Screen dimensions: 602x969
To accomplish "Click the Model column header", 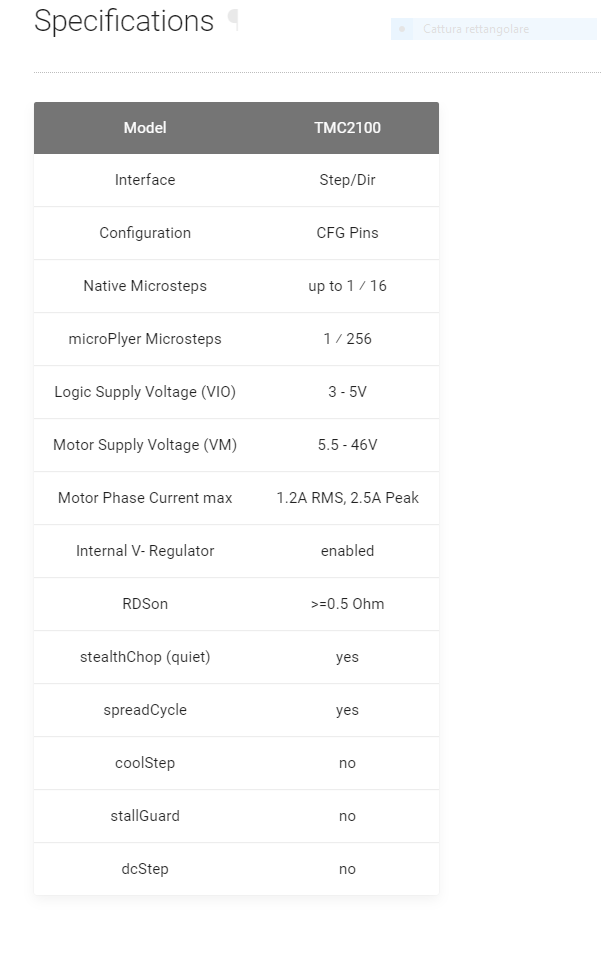I will point(145,128).
